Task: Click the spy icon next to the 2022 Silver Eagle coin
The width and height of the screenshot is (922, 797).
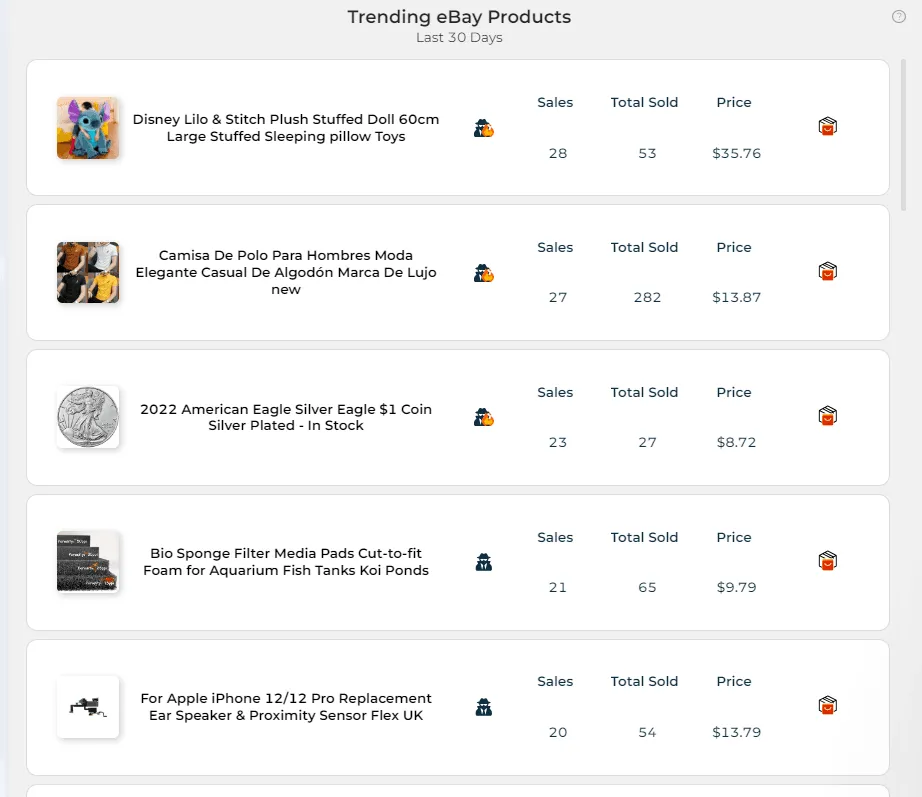Action: 483,417
